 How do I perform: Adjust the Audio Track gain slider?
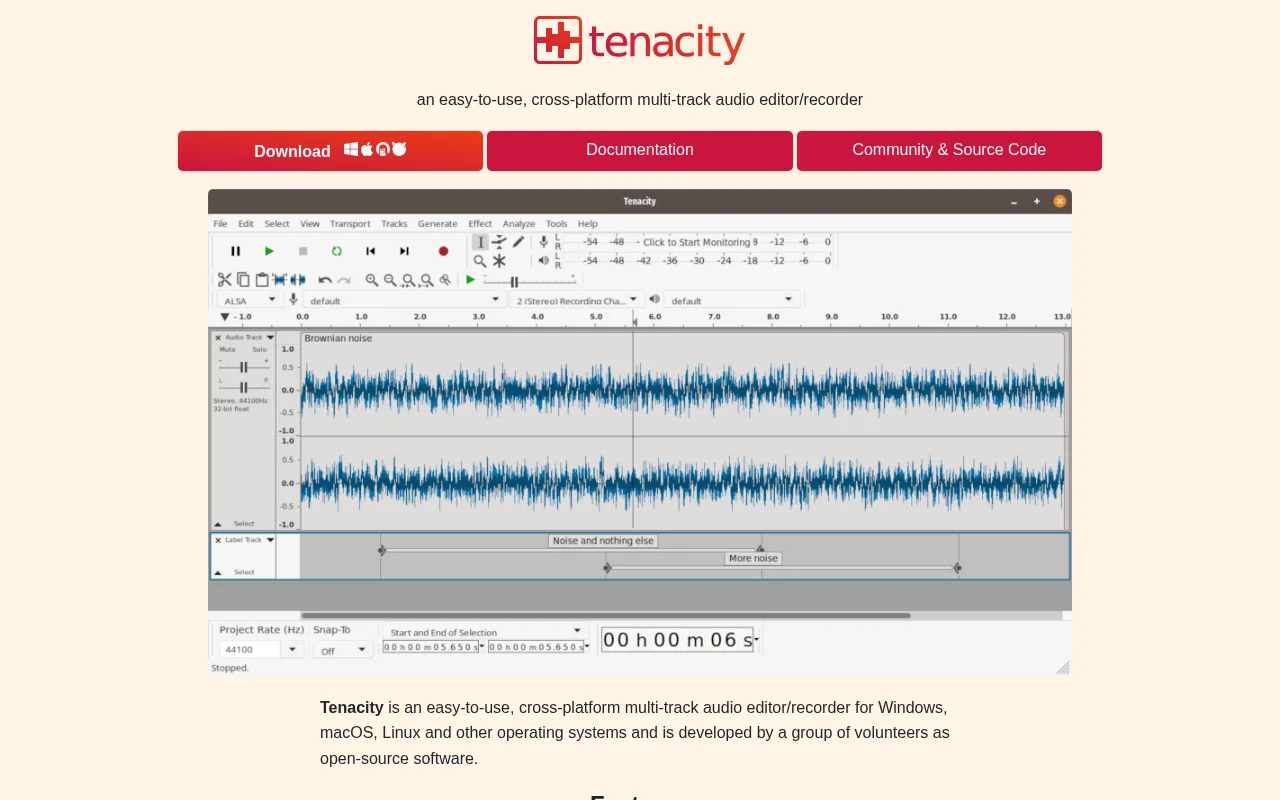[243, 367]
